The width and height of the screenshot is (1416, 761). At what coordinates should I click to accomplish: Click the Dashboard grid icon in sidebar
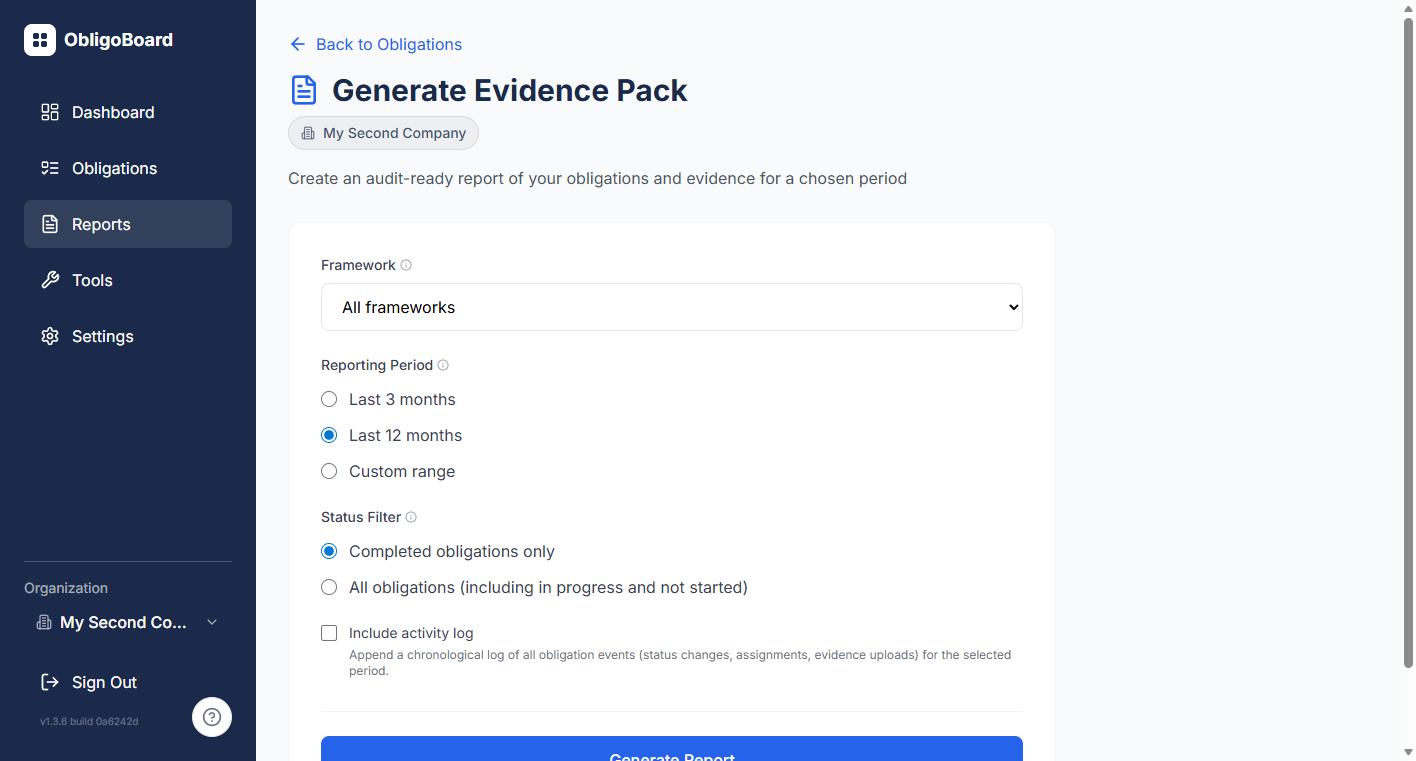click(x=50, y=112)
